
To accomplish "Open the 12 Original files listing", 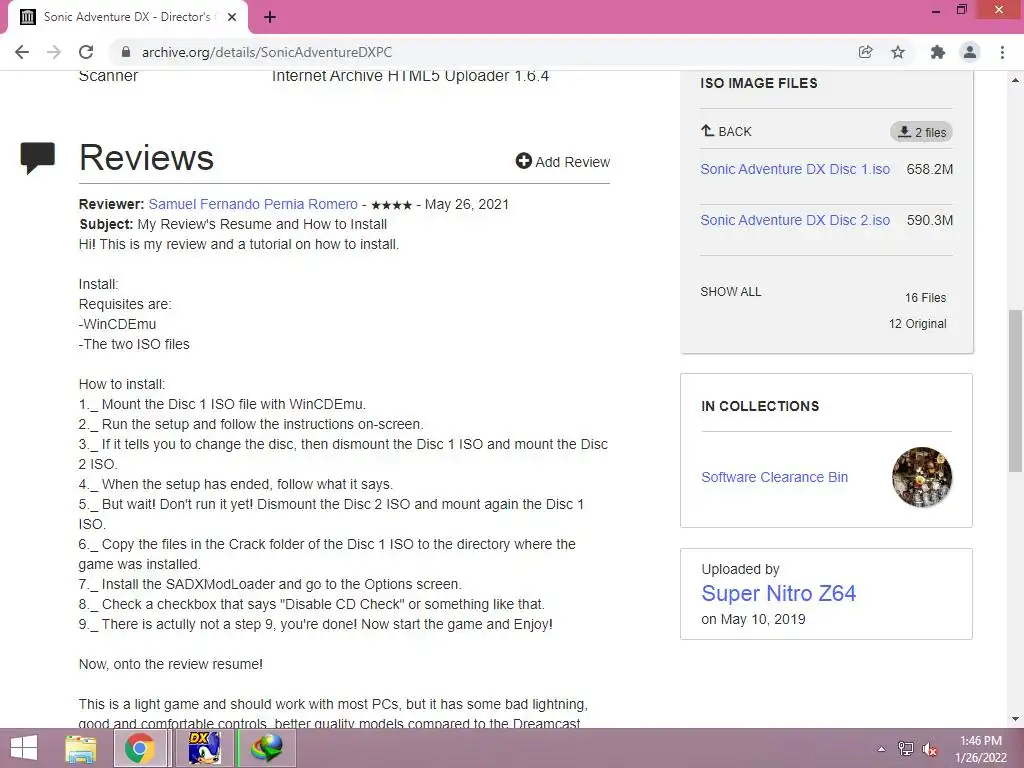I will coord(917,324).
